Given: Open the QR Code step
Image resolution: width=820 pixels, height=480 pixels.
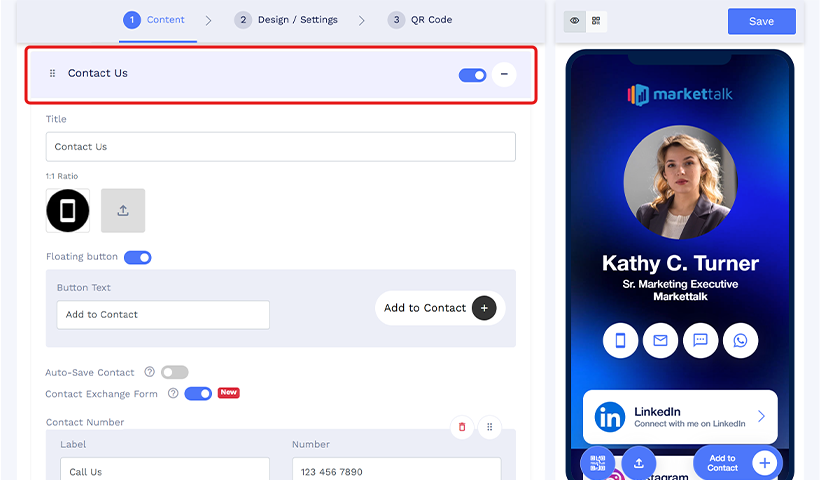Looking at the screenshot, I should pos(420,20).
